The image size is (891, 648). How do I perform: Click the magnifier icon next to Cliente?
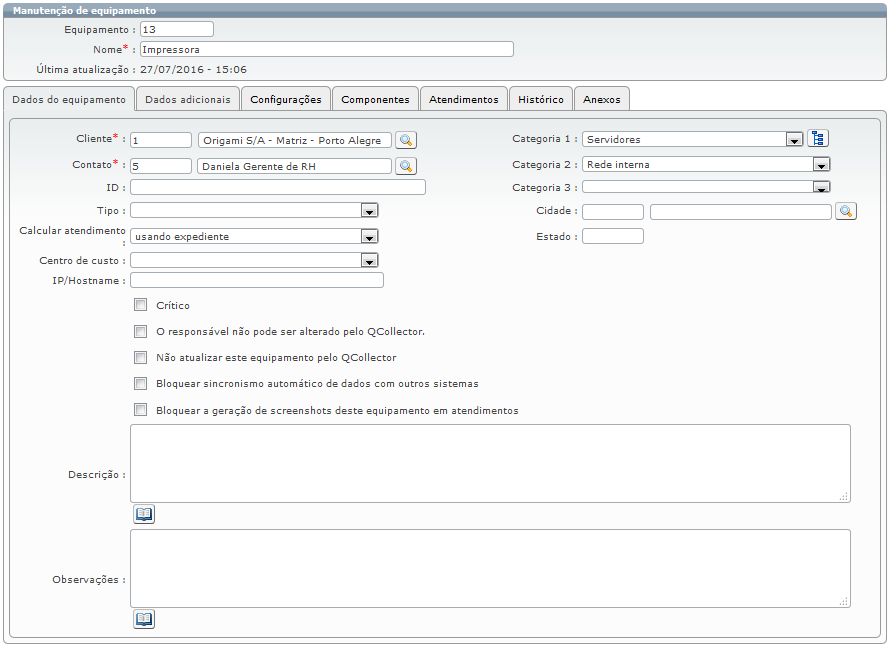[406, 140]
